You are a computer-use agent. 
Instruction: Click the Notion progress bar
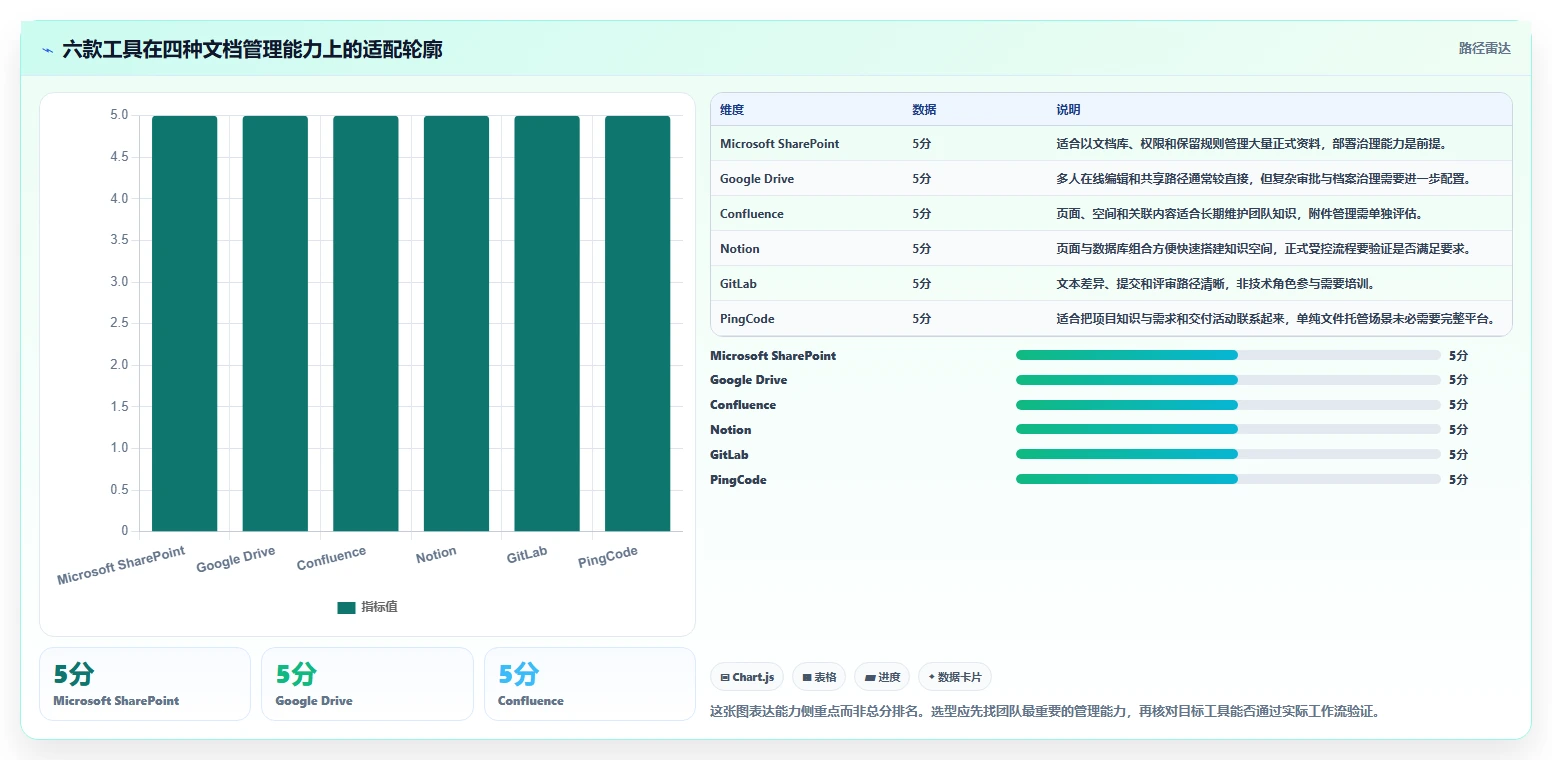point(1228,429)
